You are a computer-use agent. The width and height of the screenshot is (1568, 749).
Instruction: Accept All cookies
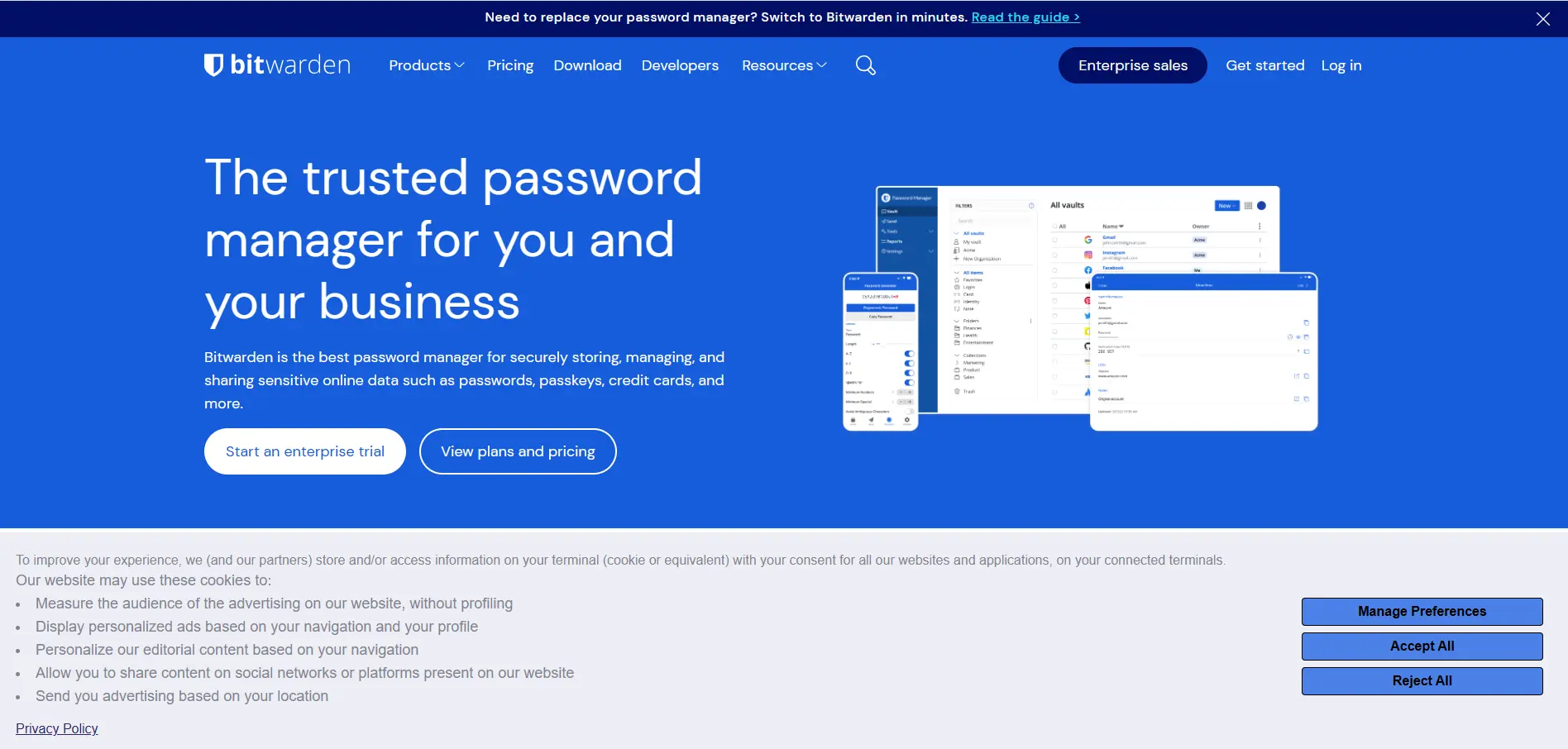pyautogui.click(x=1422, y=646)
